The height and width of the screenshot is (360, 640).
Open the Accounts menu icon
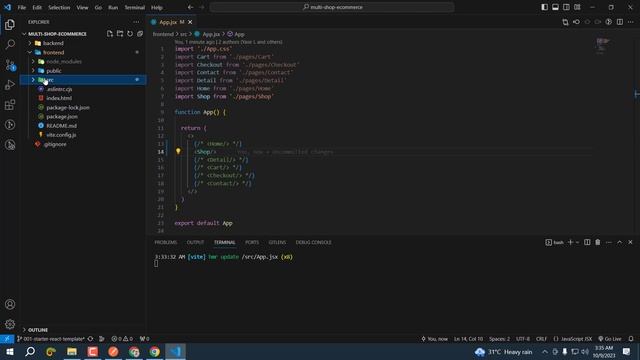point(10,304)
